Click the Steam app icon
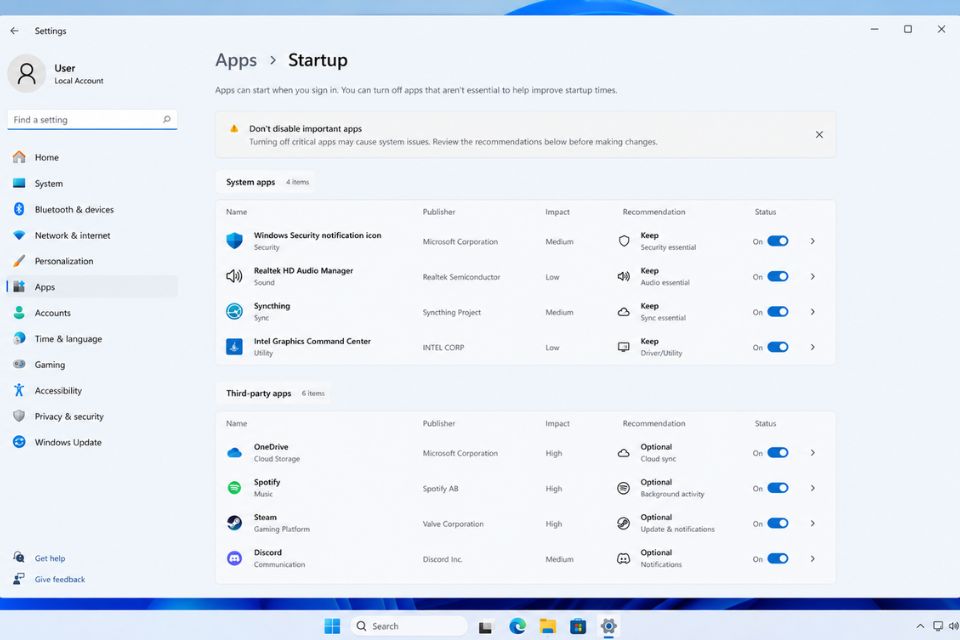This screenshot has height=640, width=960. coord(234,523)
